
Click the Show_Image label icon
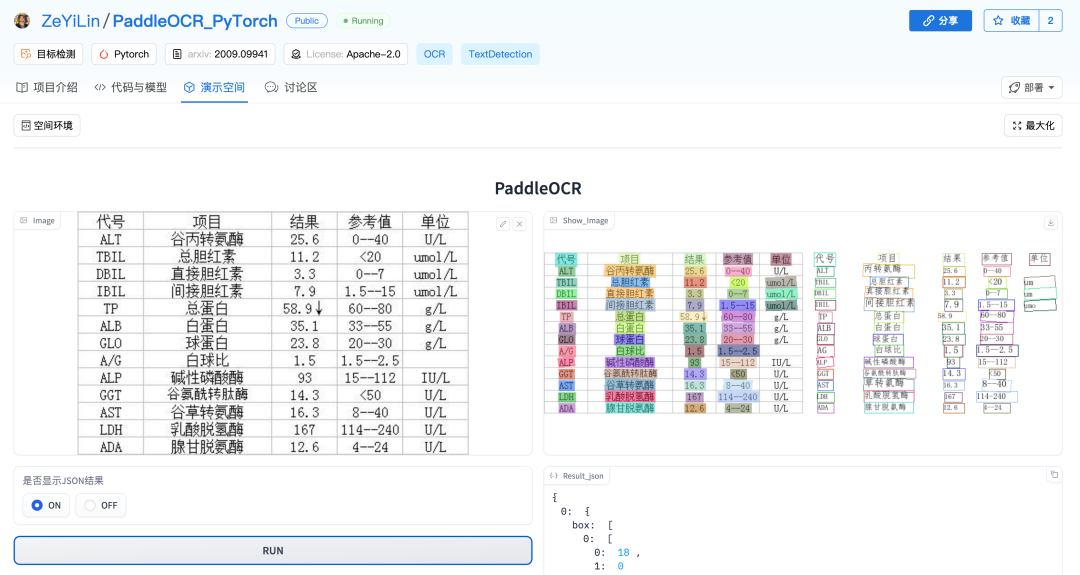point(554,220)
